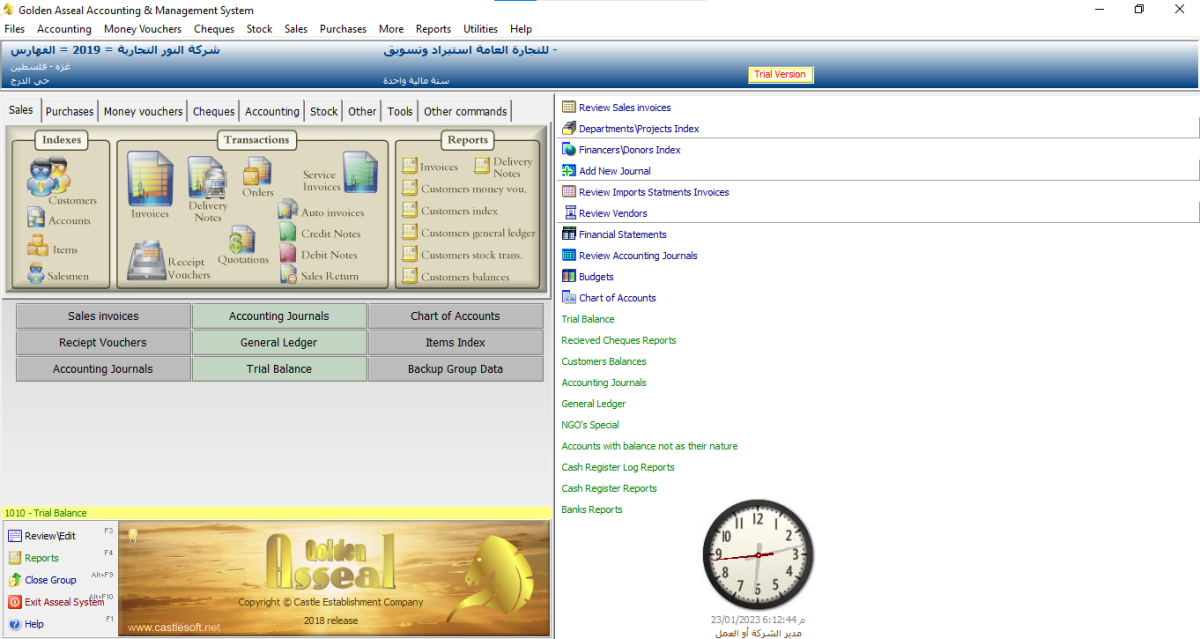Open the Utilities menu
Screen dimensions: 1200x639
[x=480, y=29]
